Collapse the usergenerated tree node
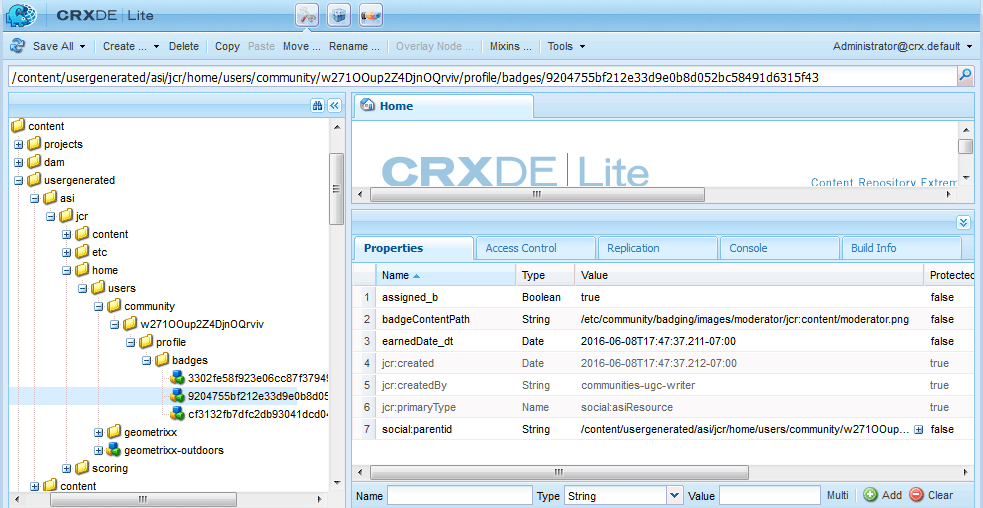 (19, 180)
